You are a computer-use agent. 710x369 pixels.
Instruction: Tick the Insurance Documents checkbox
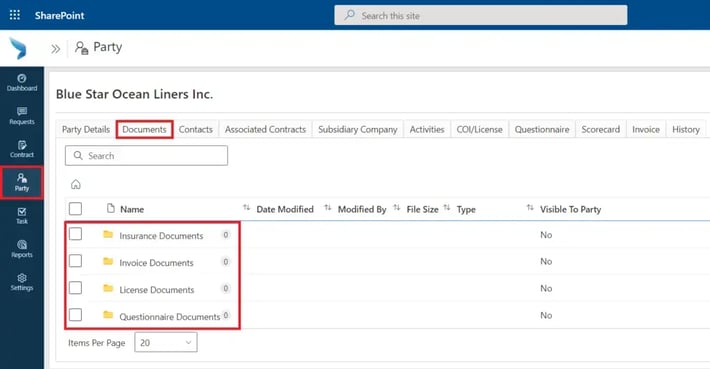click(x=76, y=234)
